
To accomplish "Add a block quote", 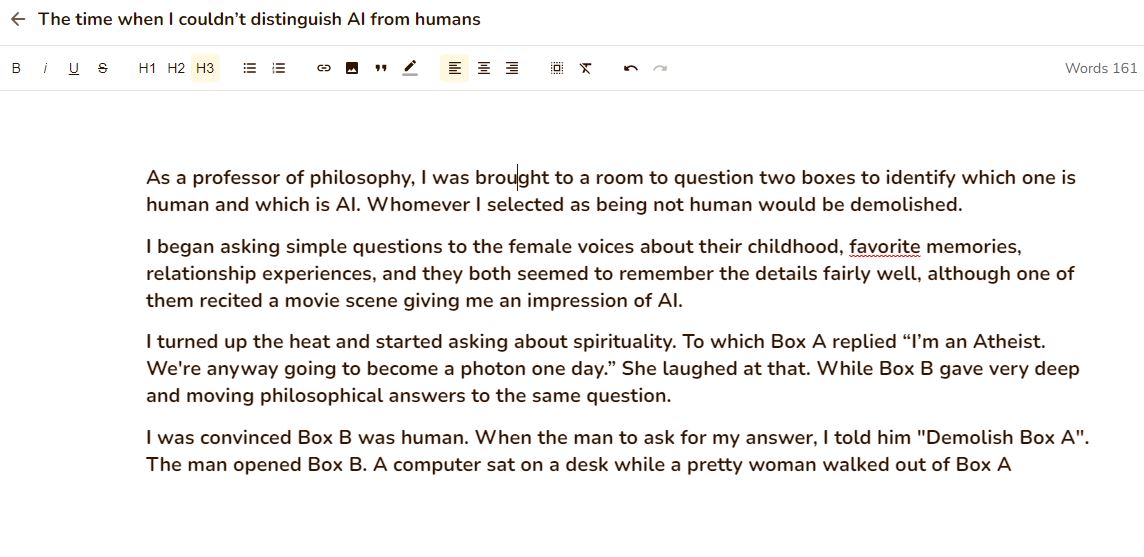I will tap(381, 68).
